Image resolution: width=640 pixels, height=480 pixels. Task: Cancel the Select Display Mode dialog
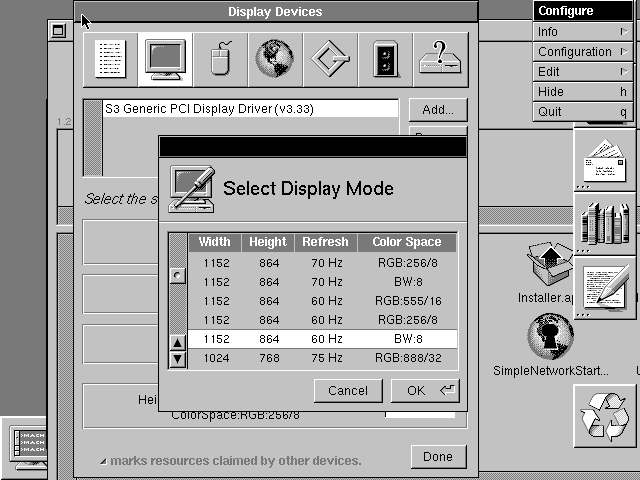[x=348, y=390]
